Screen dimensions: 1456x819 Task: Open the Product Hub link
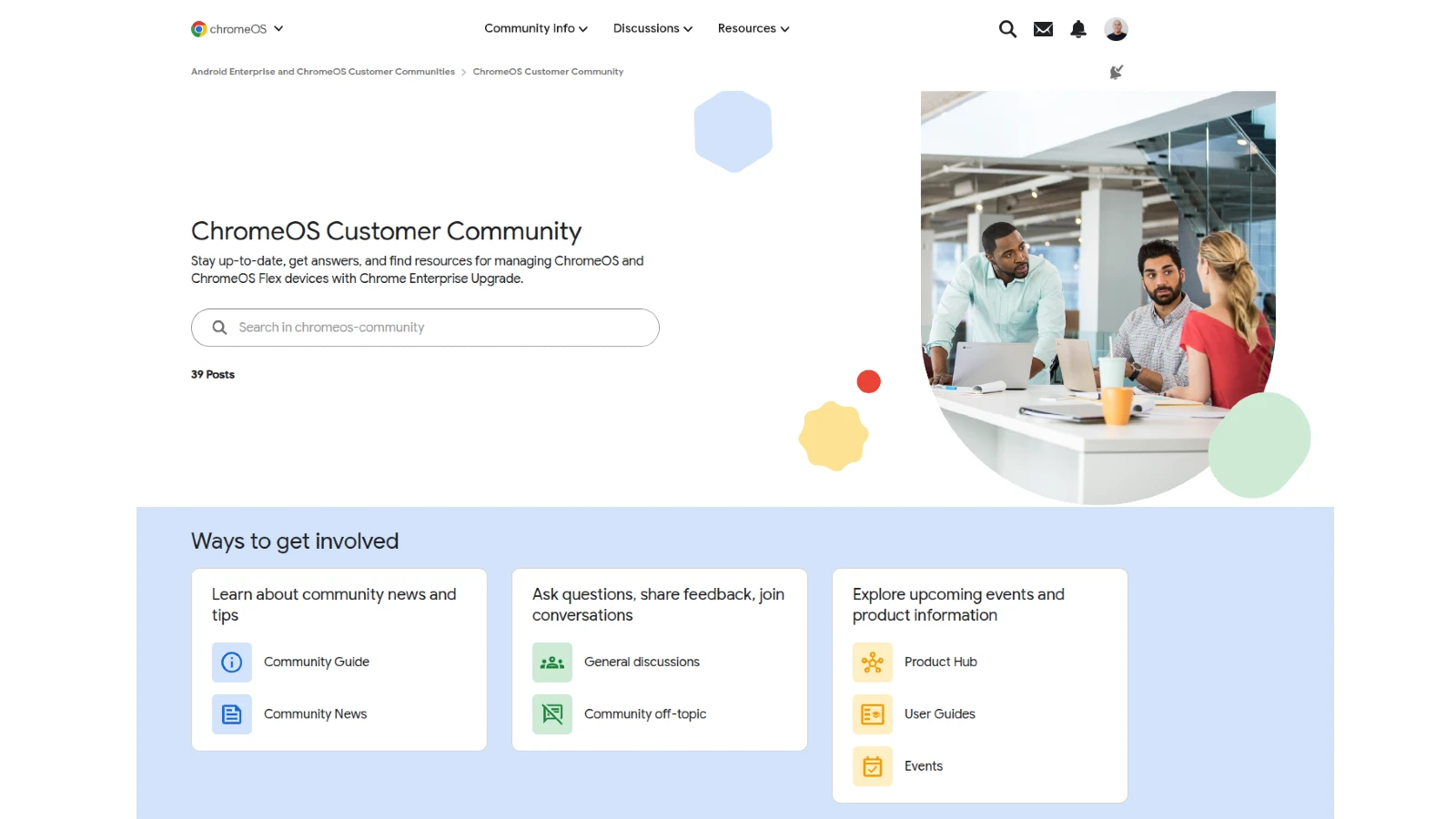click(941, 662)
